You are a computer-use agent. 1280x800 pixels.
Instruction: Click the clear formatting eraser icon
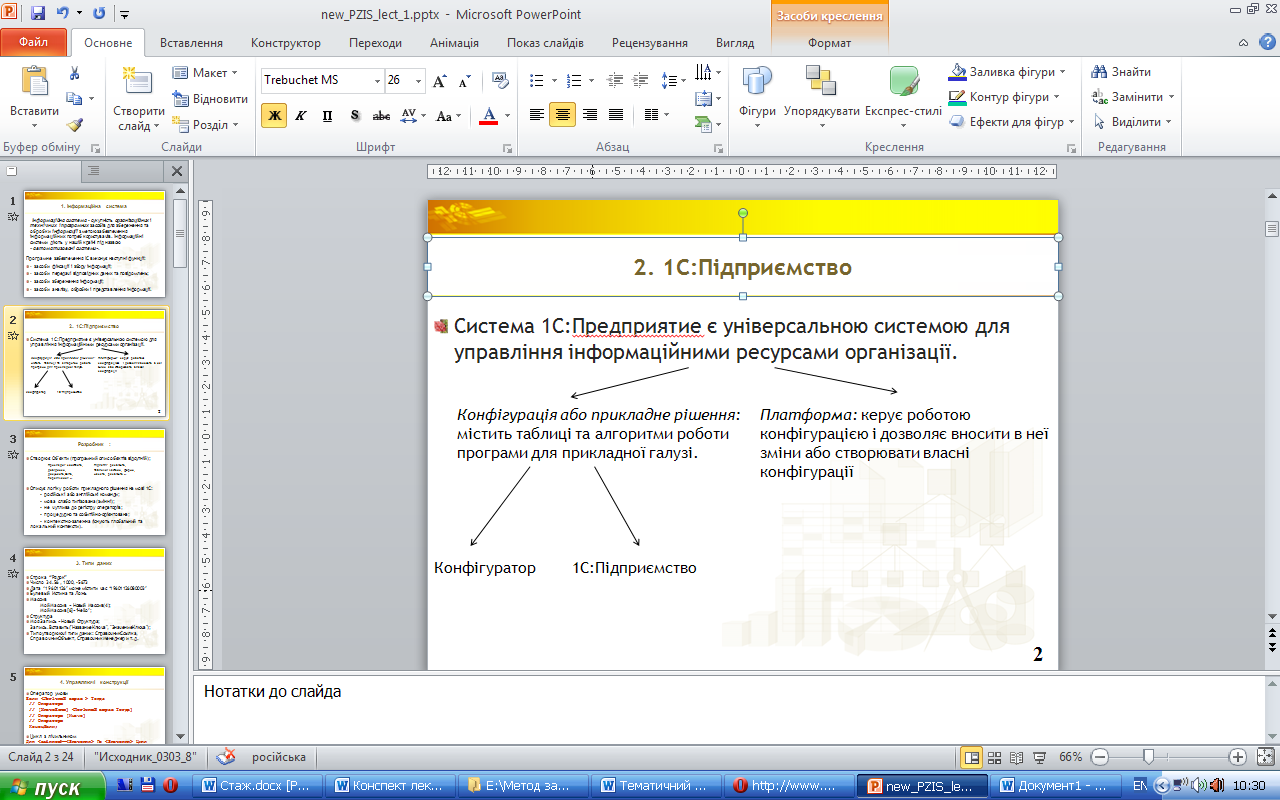[x=498, y=81]
